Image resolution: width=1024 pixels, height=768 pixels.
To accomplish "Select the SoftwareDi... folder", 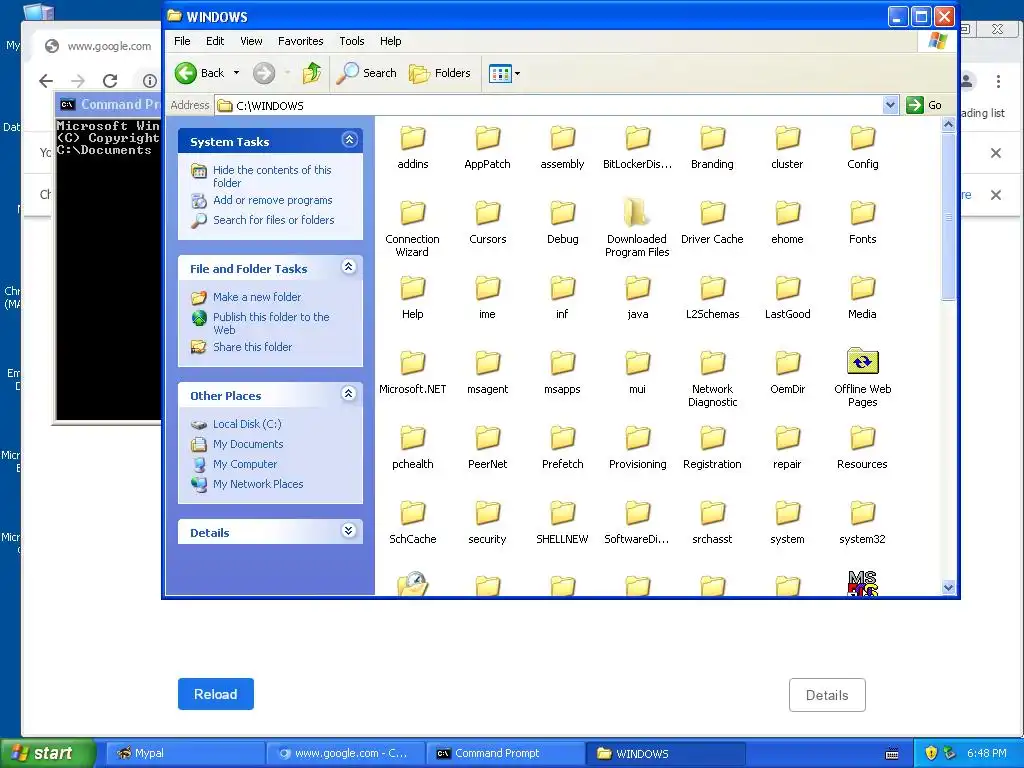I will click(637, 524).
